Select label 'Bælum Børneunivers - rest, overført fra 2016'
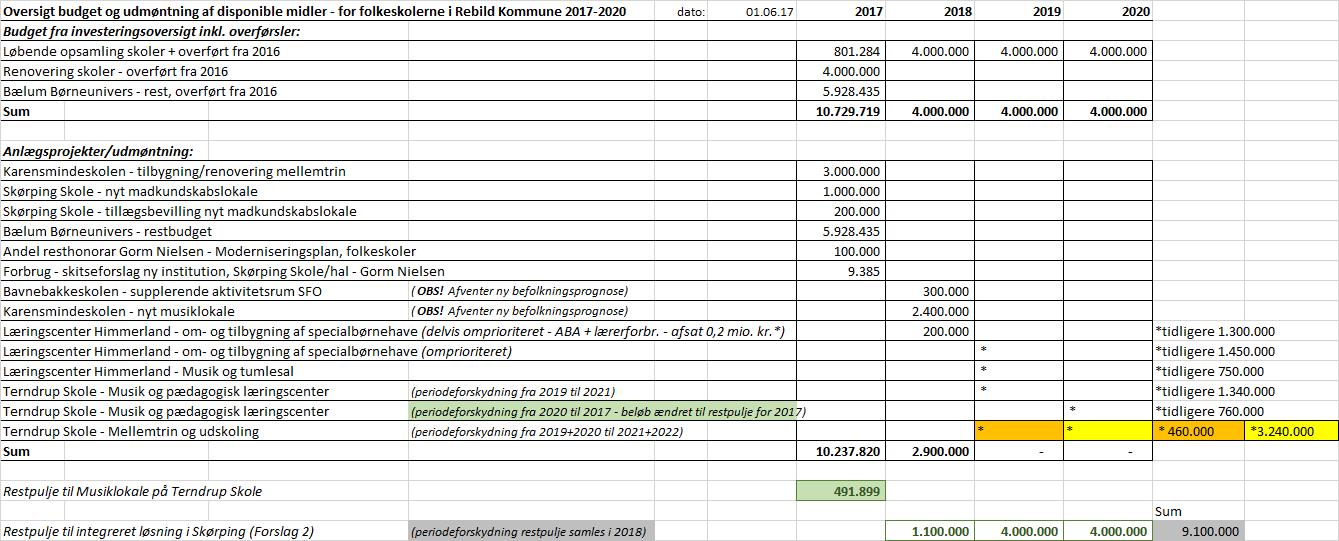1339x541 pixels. point(140,91)
